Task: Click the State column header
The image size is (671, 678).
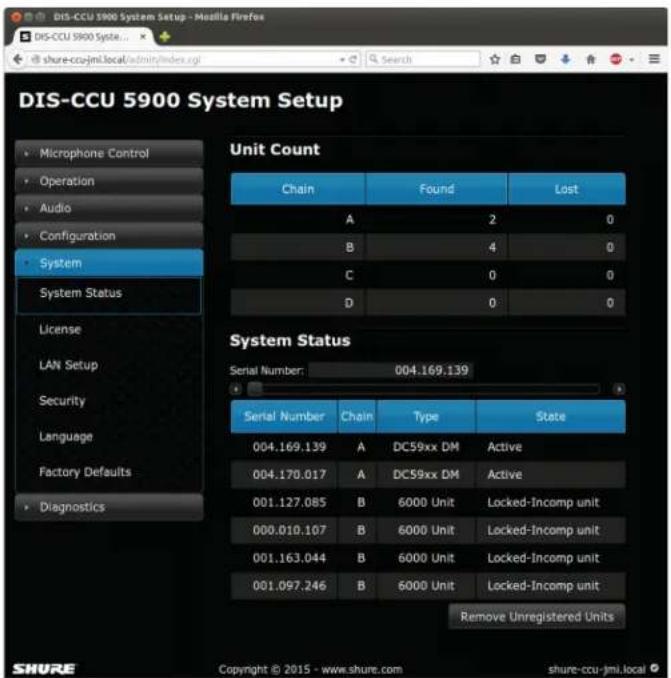Action: click(x=550, y=416)
